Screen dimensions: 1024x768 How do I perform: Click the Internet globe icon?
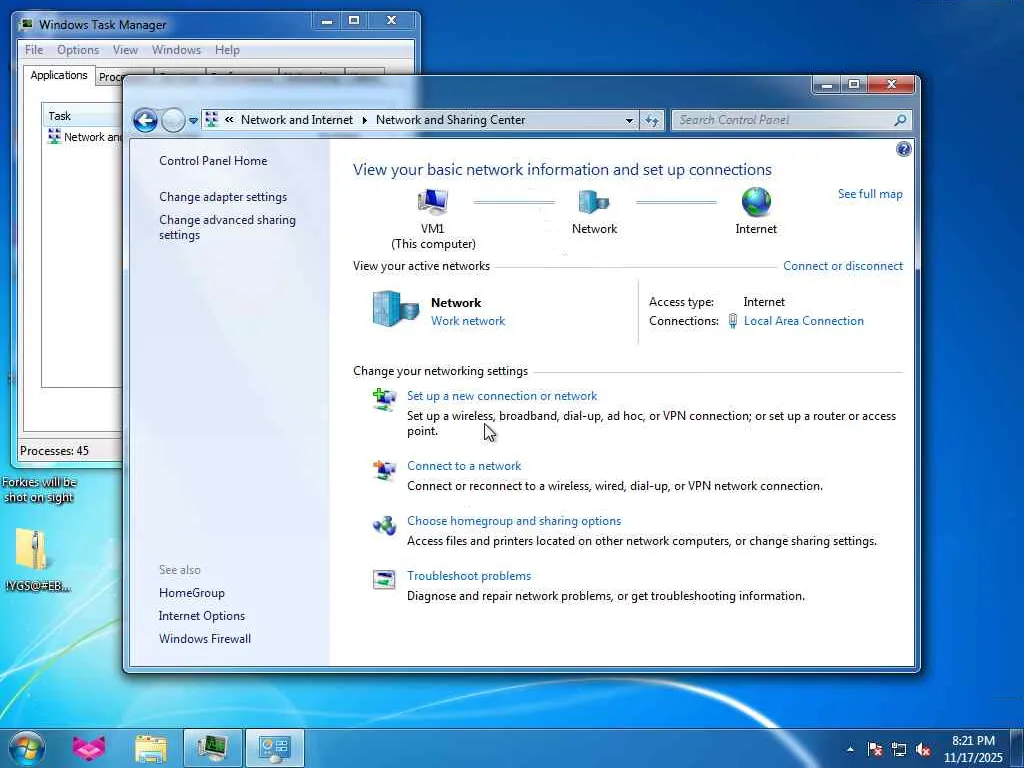coord(756,202)
